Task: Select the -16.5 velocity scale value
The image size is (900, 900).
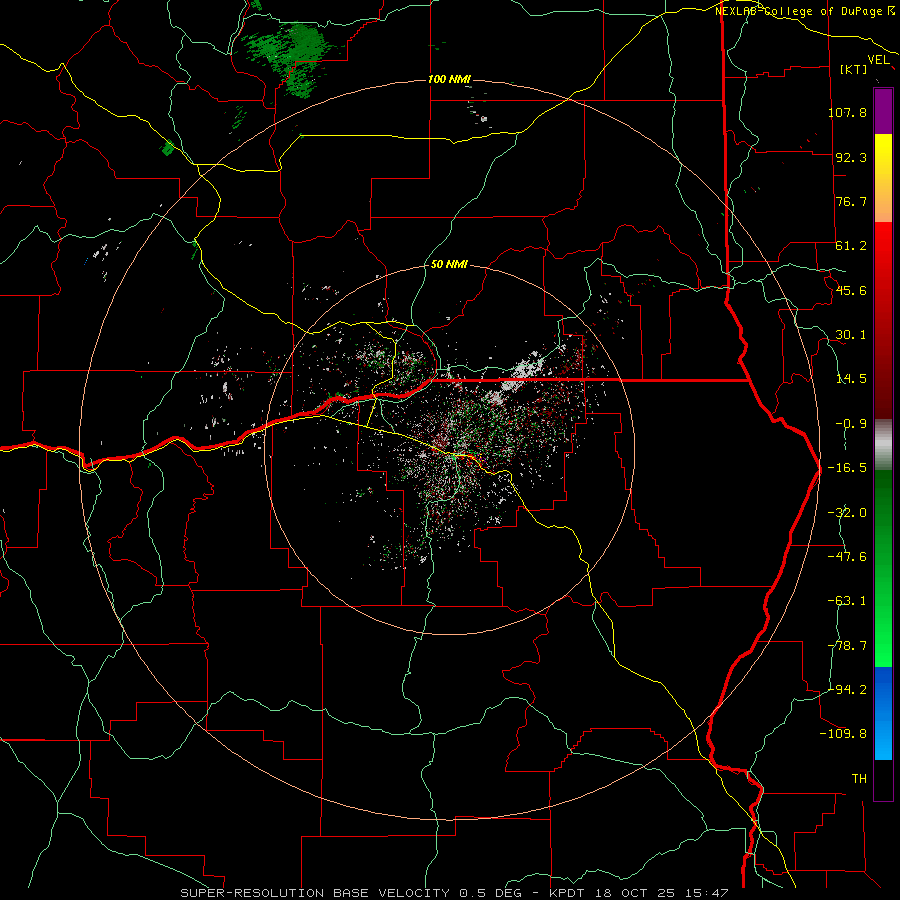Action: (x=847, y=468)
